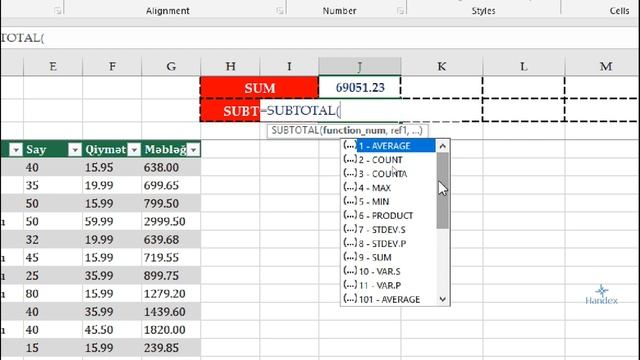Click Məbləğ cell 1439.60
Screen dimensions: 640x360
pos(171,312)
